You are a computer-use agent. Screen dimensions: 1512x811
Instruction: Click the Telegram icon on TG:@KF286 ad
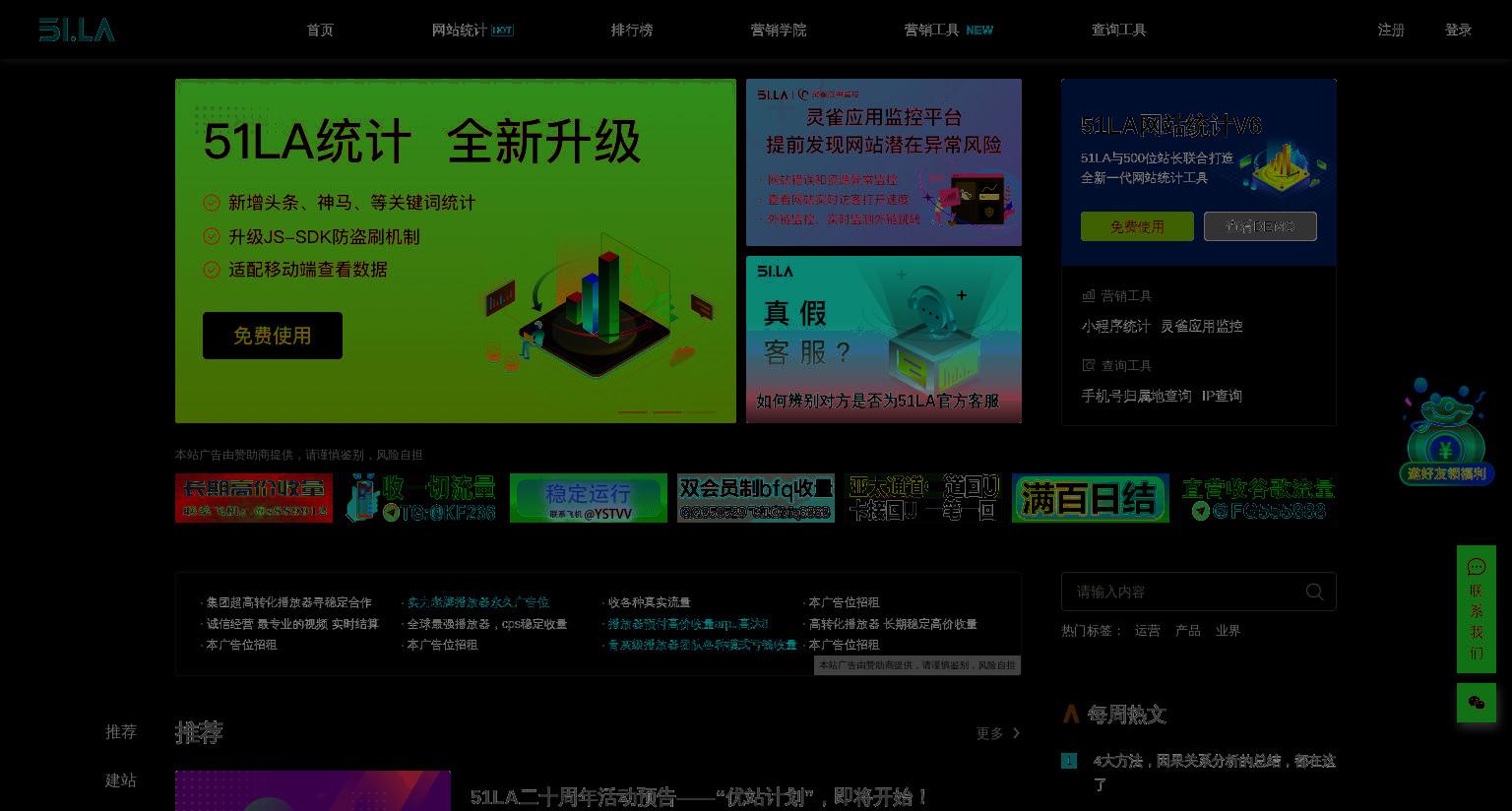392,512
